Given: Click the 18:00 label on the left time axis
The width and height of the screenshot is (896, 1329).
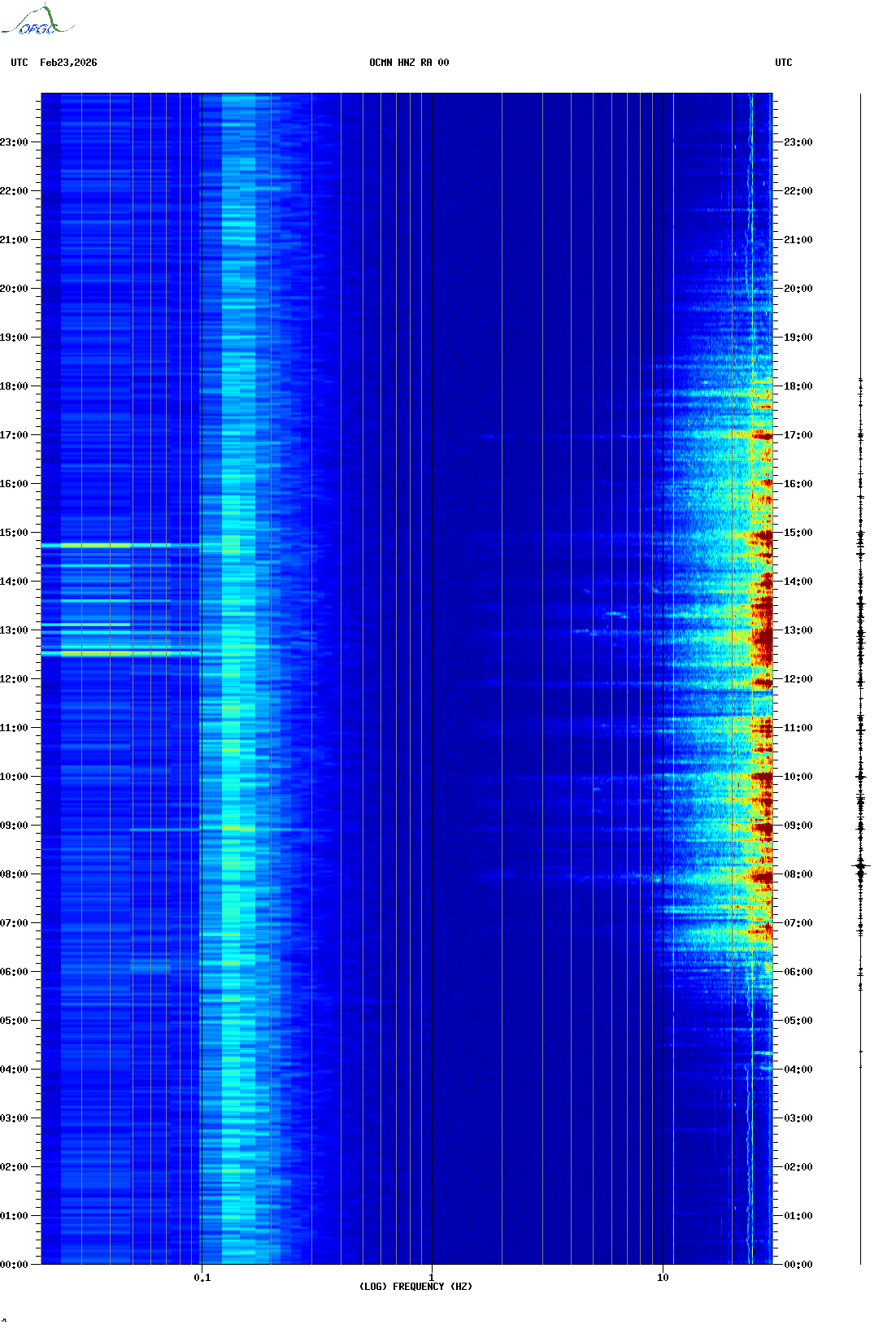Looking at the screenshot, I should [x=14, y=386].
